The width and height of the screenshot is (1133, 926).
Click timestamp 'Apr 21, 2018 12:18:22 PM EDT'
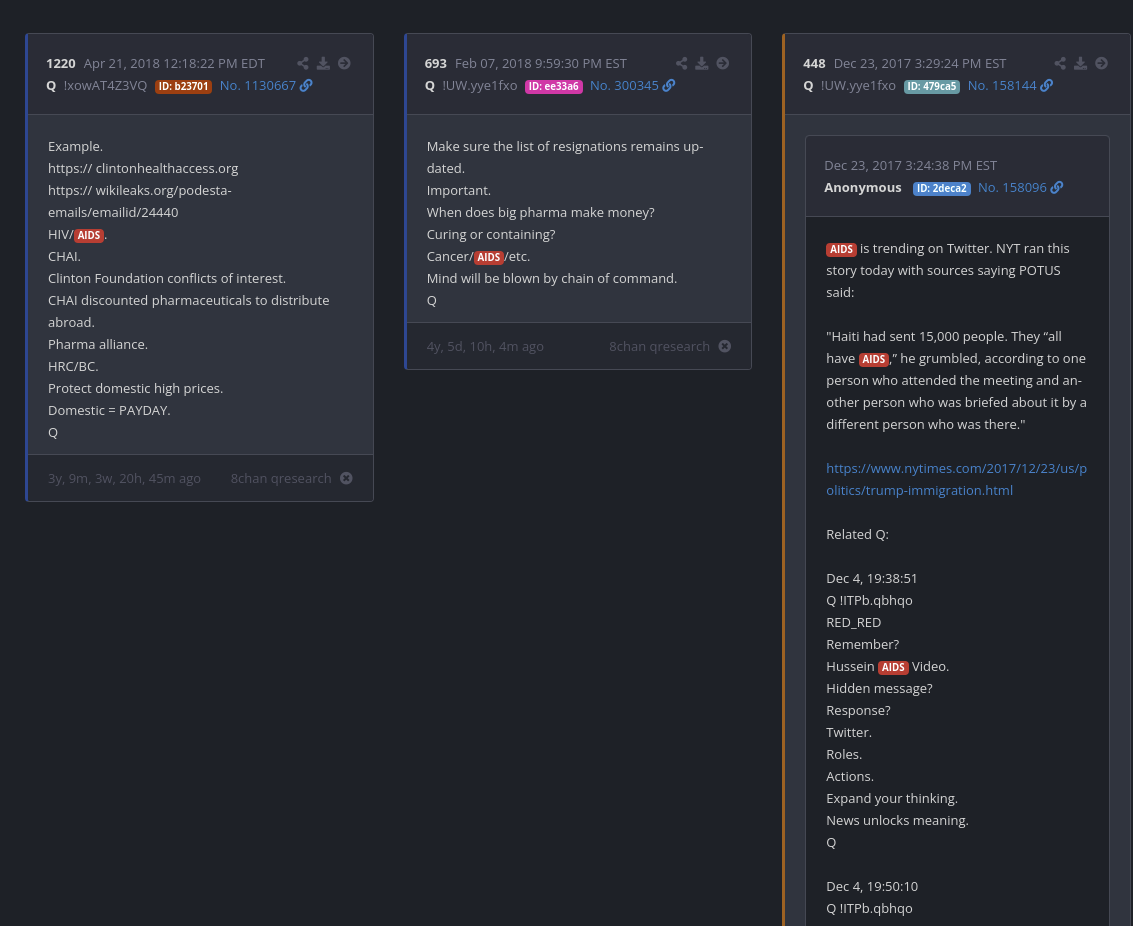(x=174, y=64)
